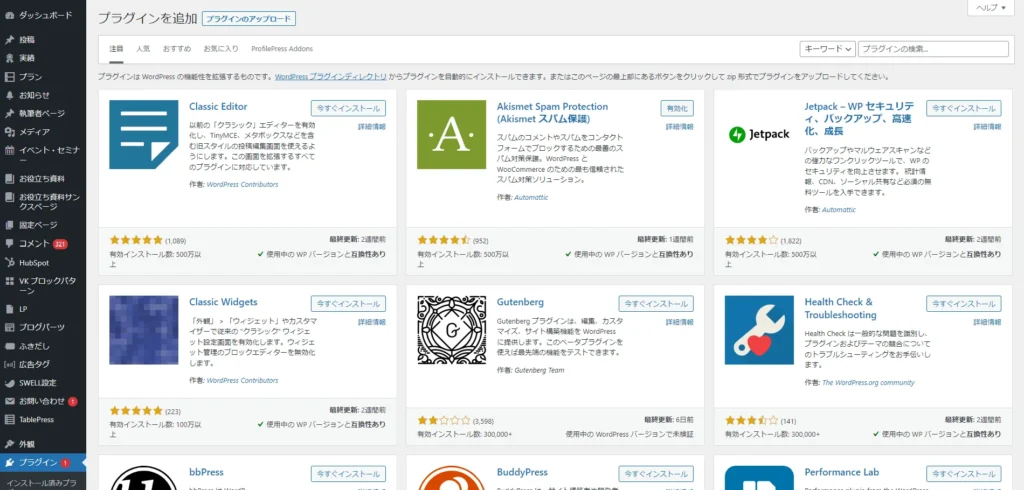
Task: Click the プラグインの検索 search field
Action: click(933, 49)
